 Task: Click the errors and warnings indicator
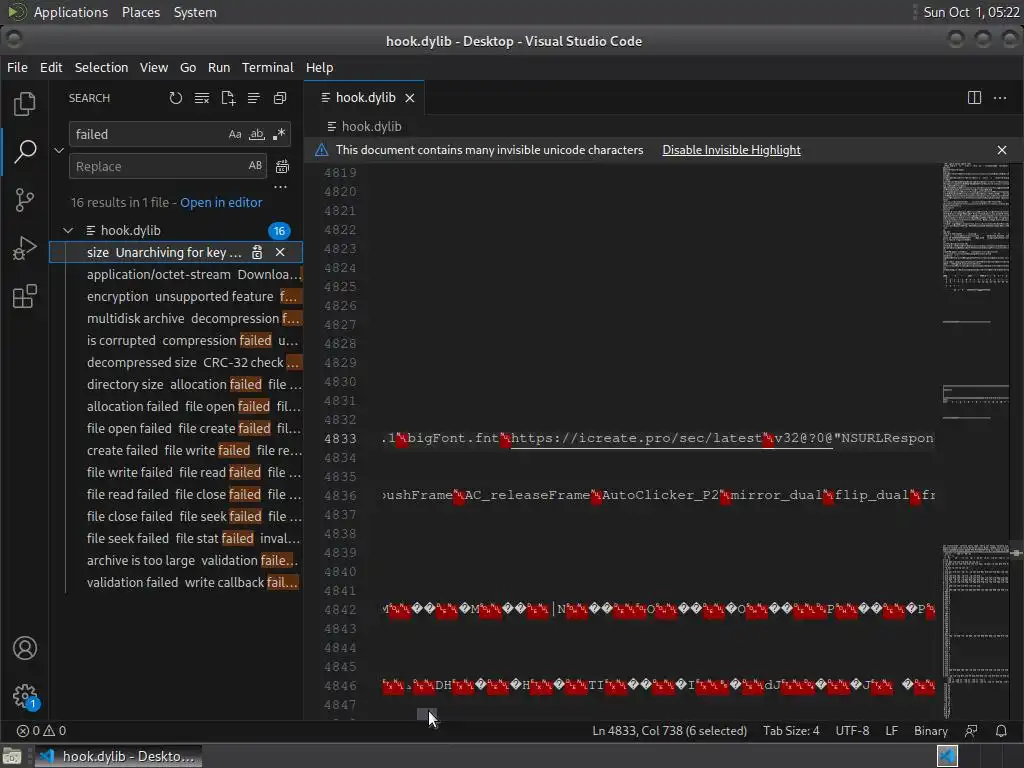(x=41, y=731)
